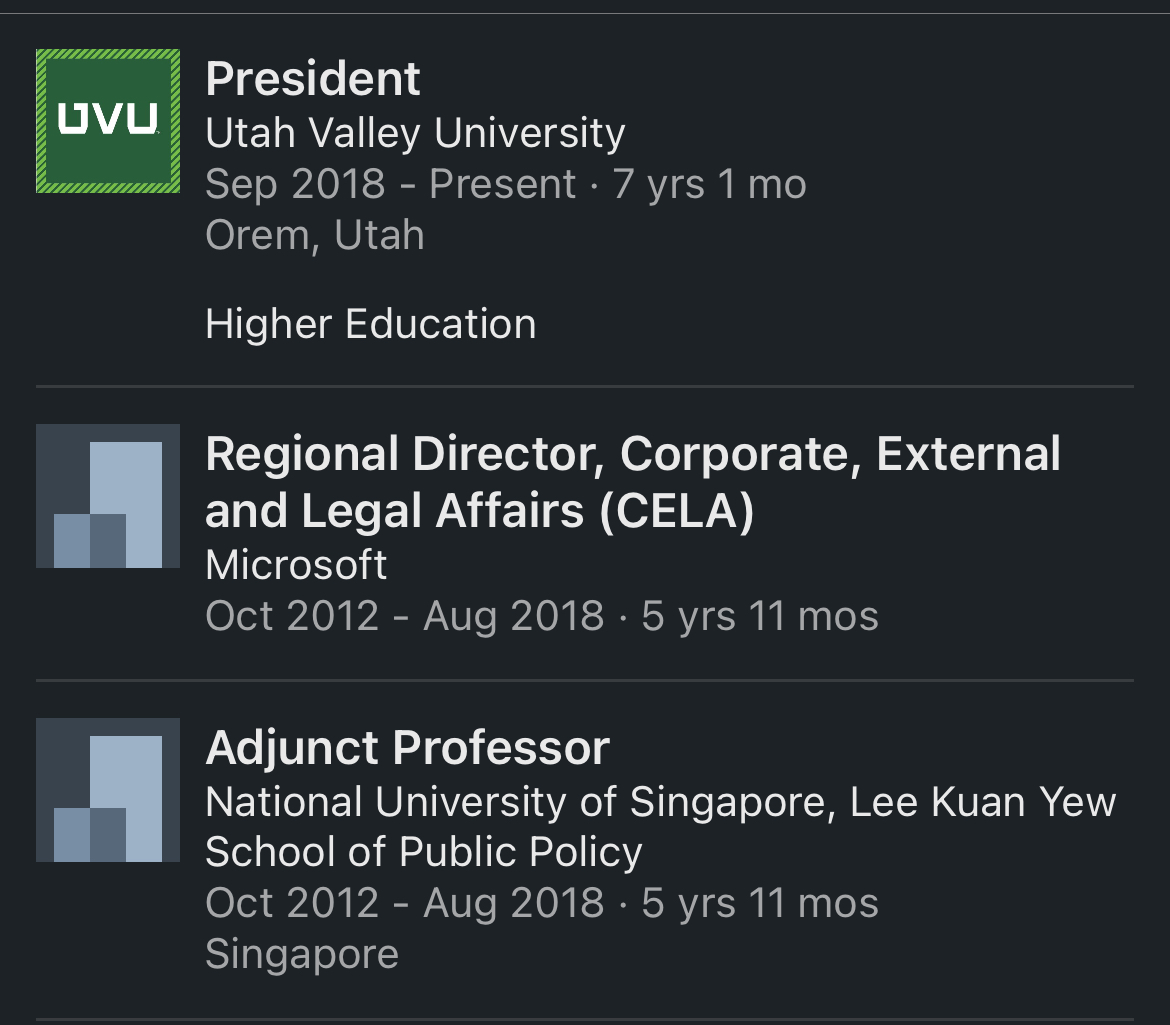
Task: Open National University of Singapore name
Action: 660,802
